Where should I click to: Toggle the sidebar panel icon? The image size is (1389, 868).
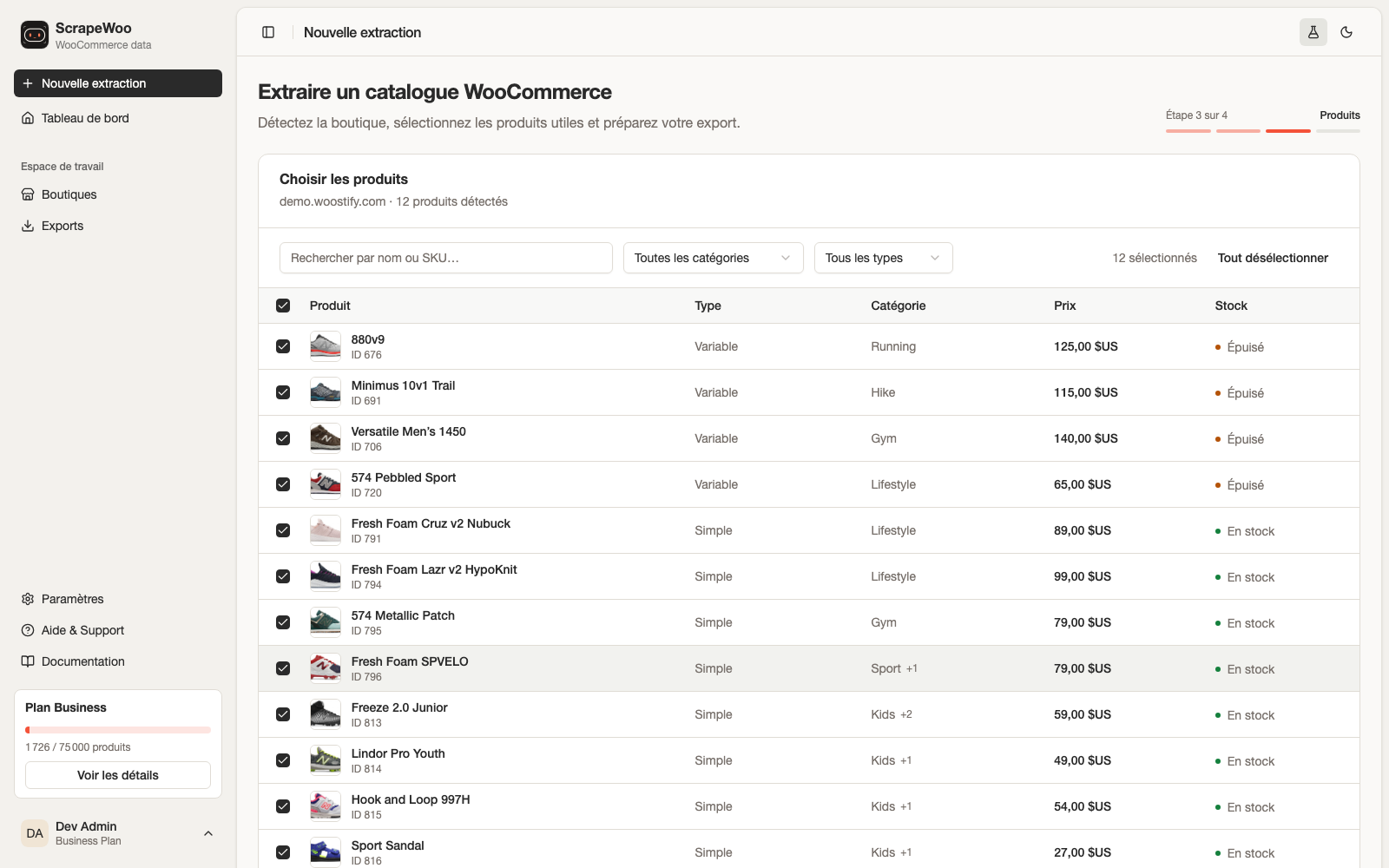(268, 32)
